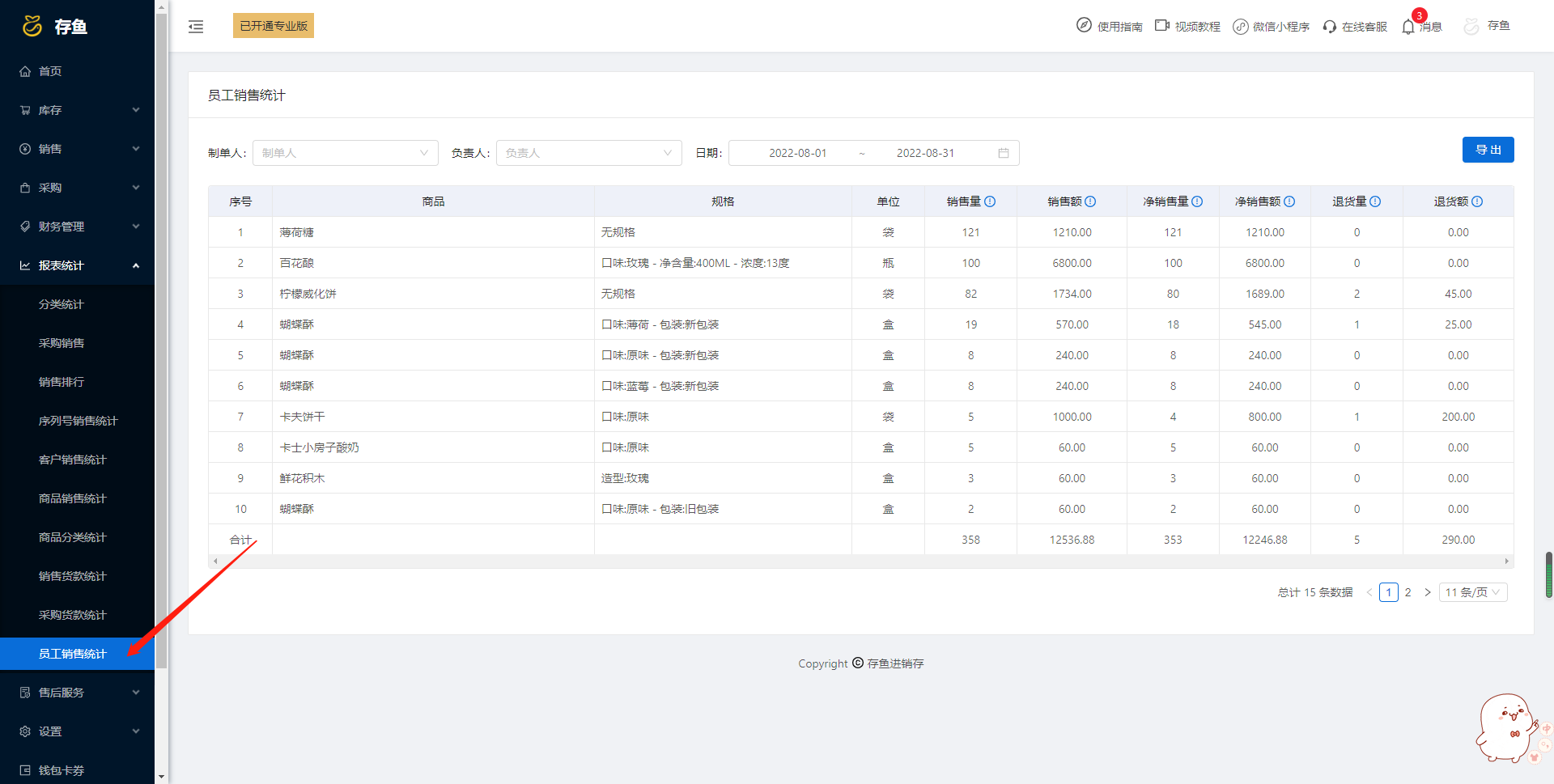Open the 制单人 dropdown
This screenshot has height=784, width=1554.
click(346, 153)
